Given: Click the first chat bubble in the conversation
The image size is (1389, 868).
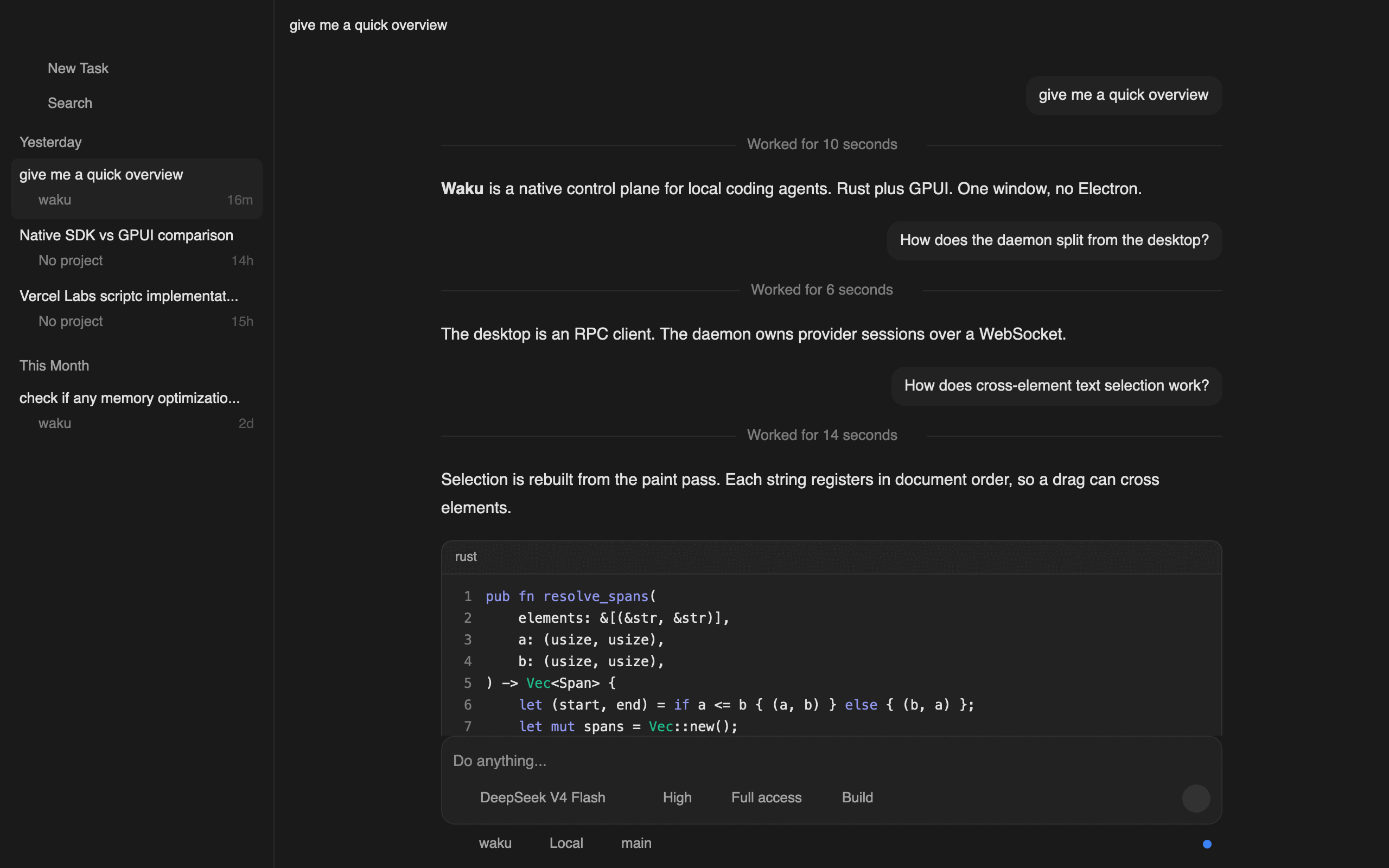Looking at the screenshot, I should click(1124, 95).
